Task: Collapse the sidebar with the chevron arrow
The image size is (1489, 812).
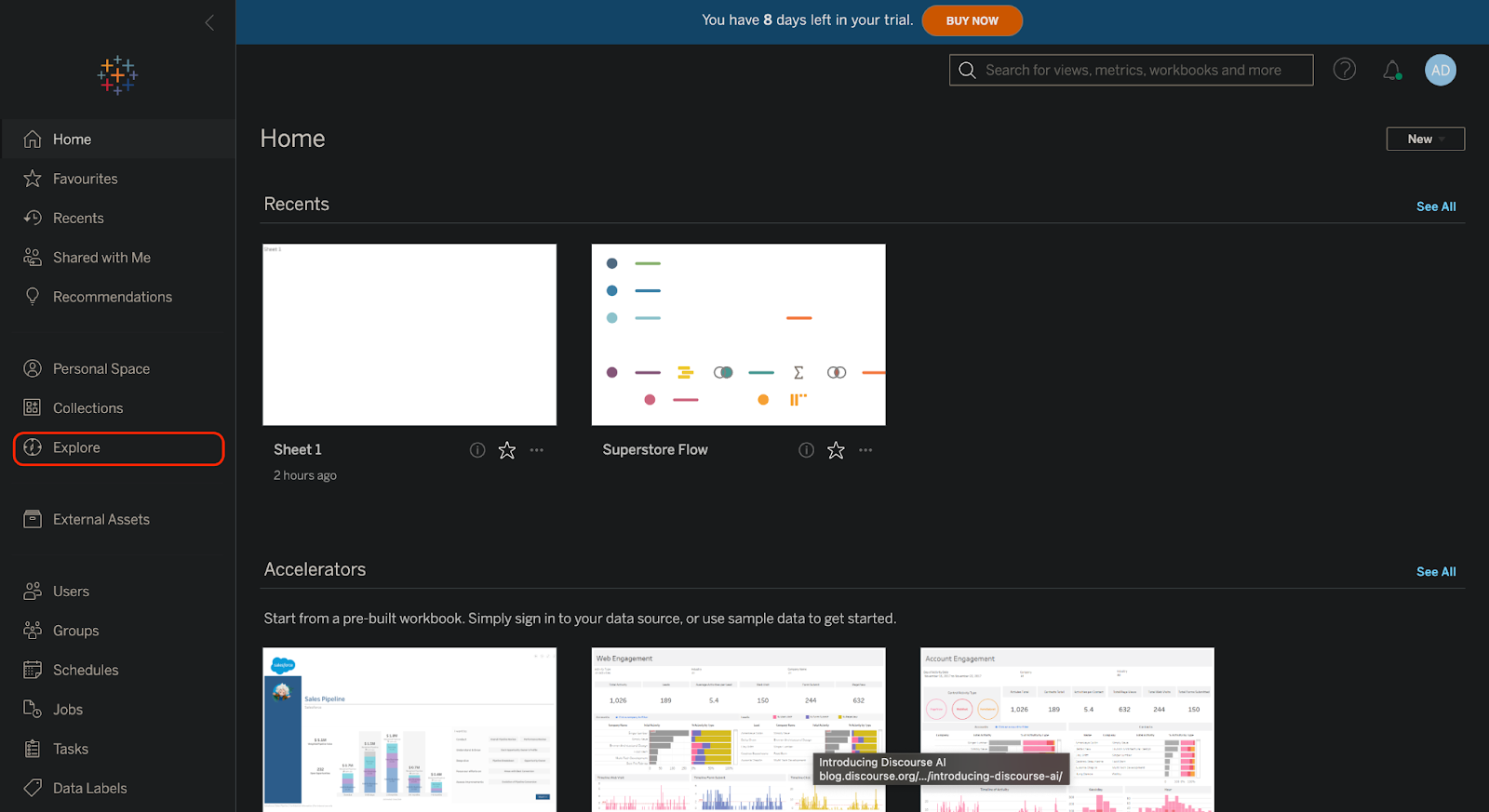Action: pyautogui.click(x=209, y=22)
